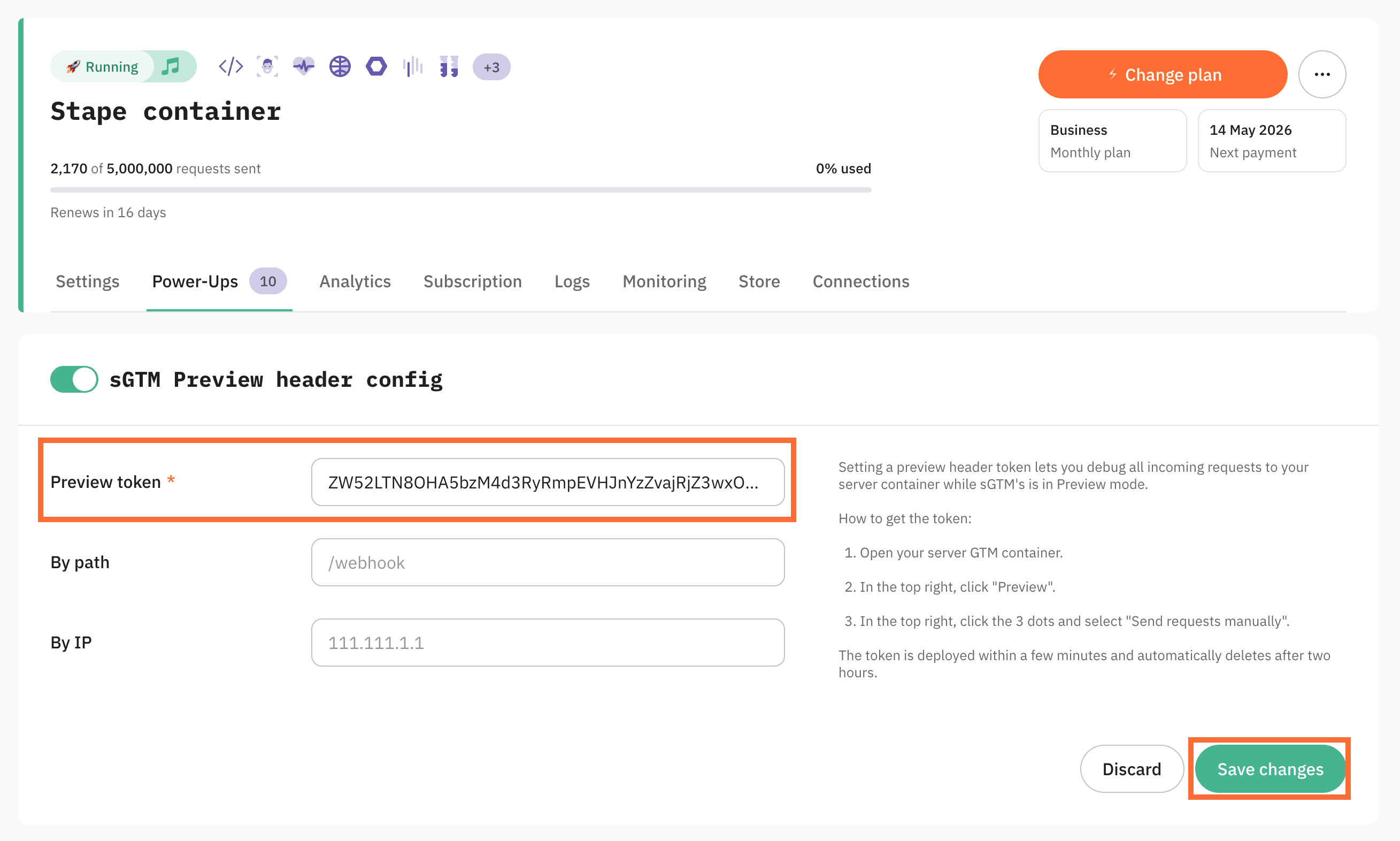Open the Monitoring tab
1400x841 pixels.
click(664, 281)
